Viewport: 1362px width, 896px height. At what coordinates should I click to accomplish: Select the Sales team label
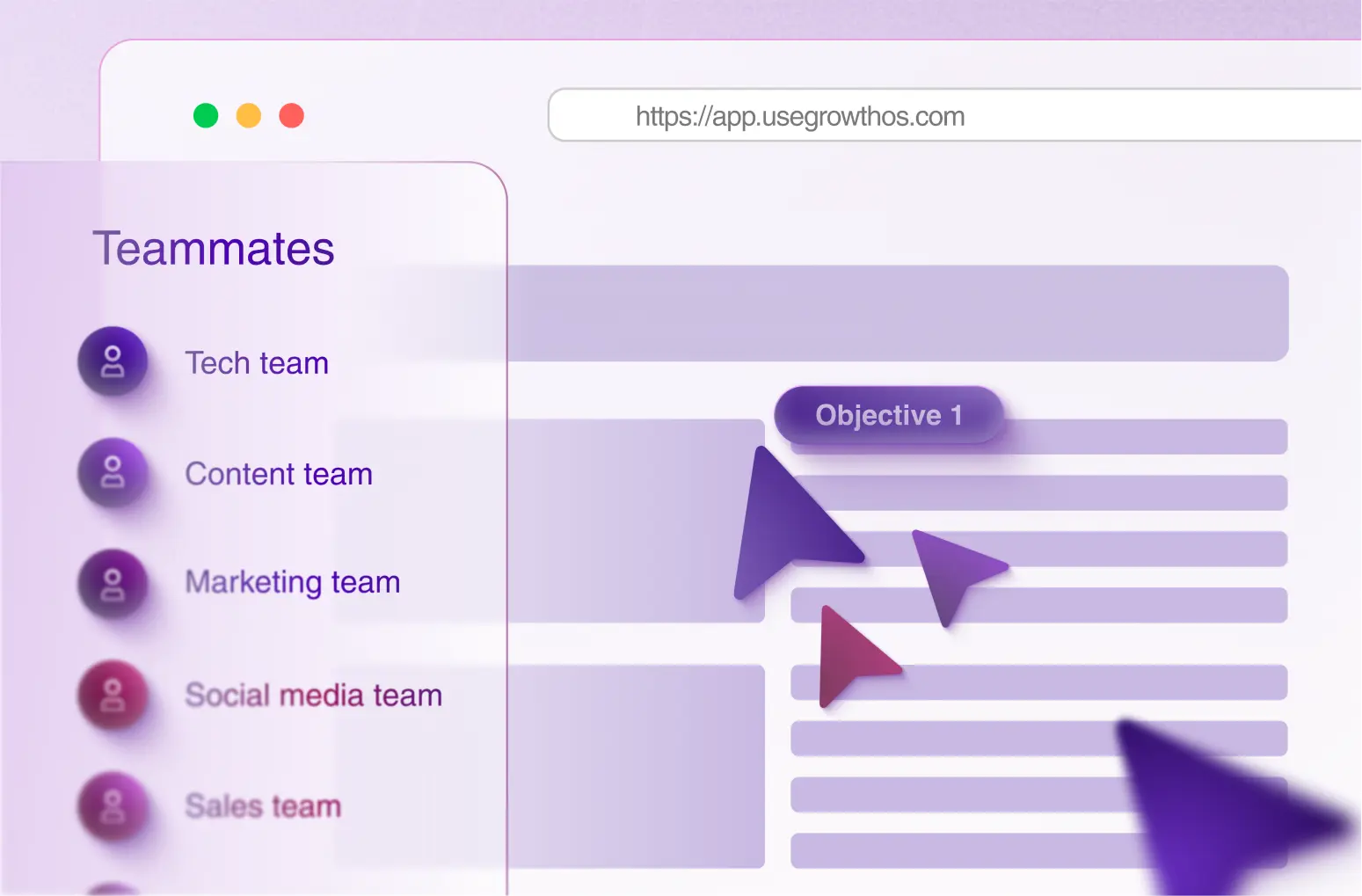coord(263,806)
